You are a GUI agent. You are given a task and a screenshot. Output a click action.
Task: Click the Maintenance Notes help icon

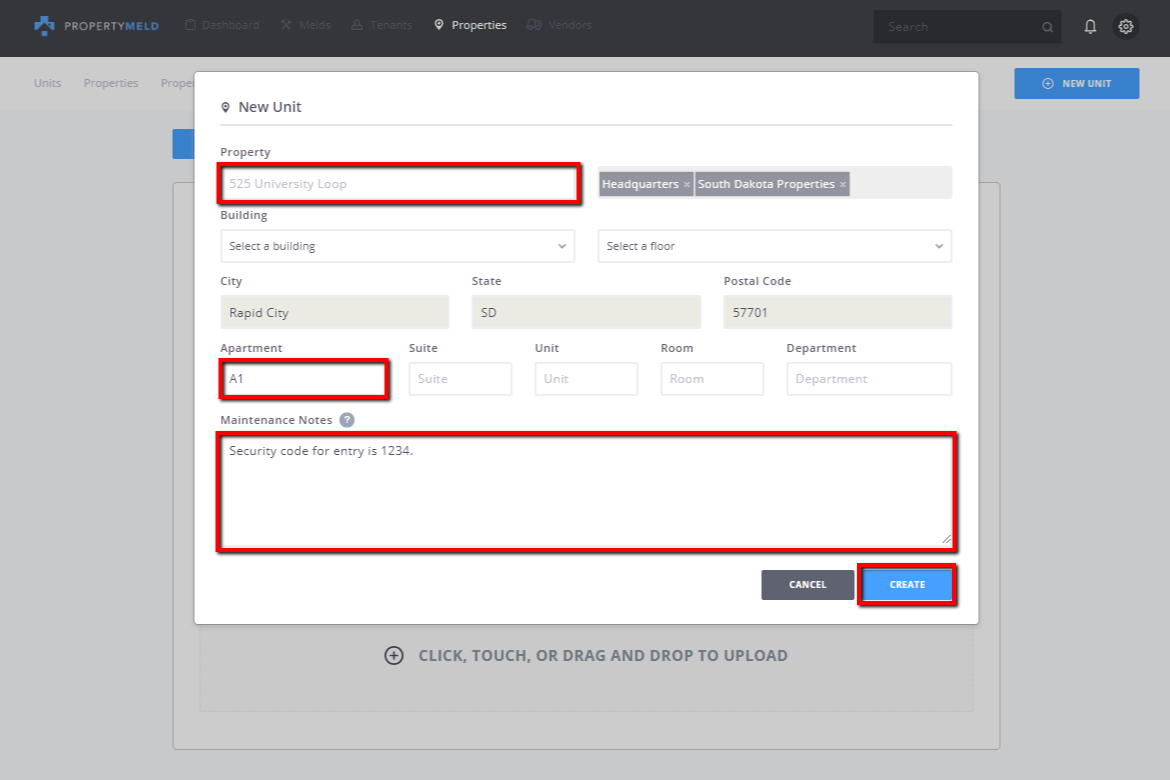[347, 420]
